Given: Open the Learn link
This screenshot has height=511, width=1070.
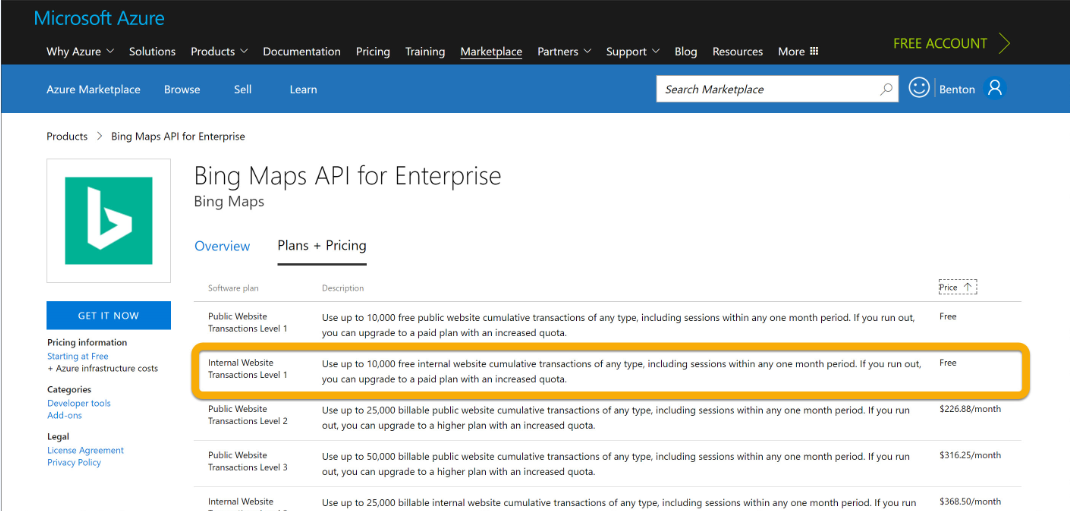Looking at the screenshot, I should pyautogui.click(x=303, y=89).
